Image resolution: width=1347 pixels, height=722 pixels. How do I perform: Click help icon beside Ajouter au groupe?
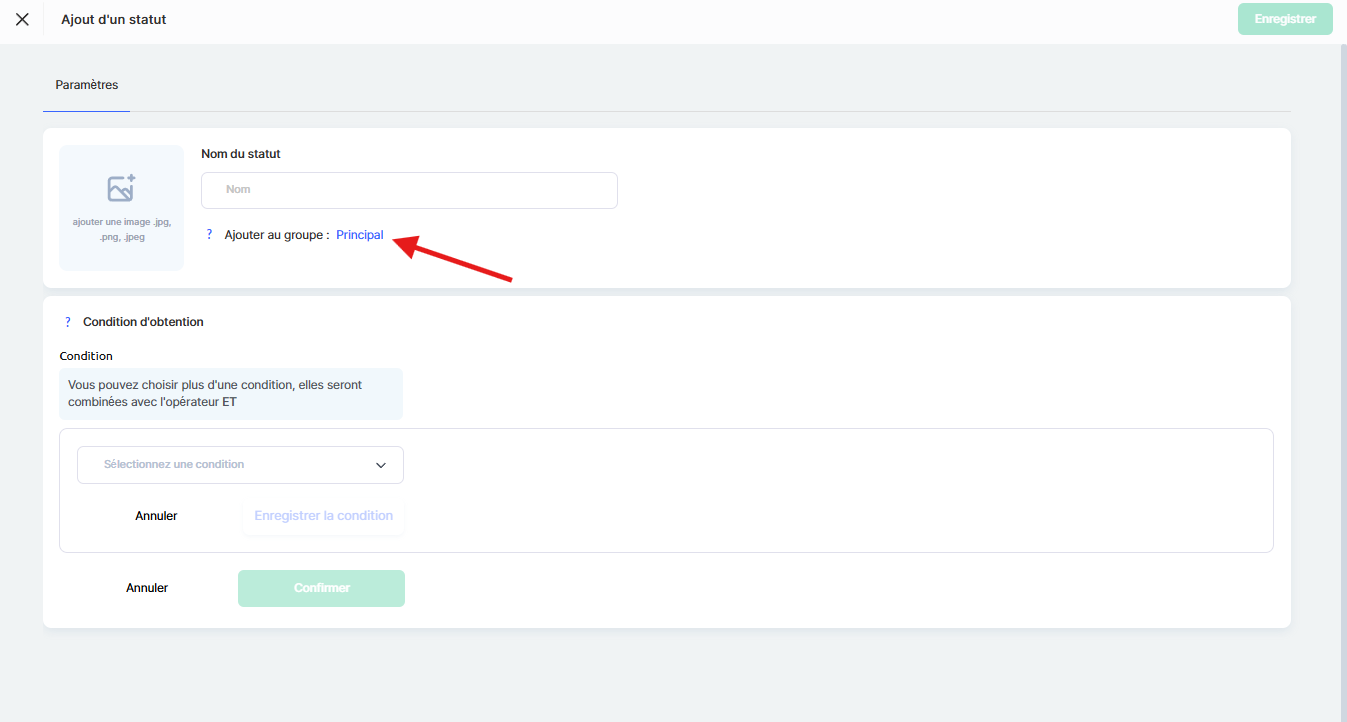[209, 235]
